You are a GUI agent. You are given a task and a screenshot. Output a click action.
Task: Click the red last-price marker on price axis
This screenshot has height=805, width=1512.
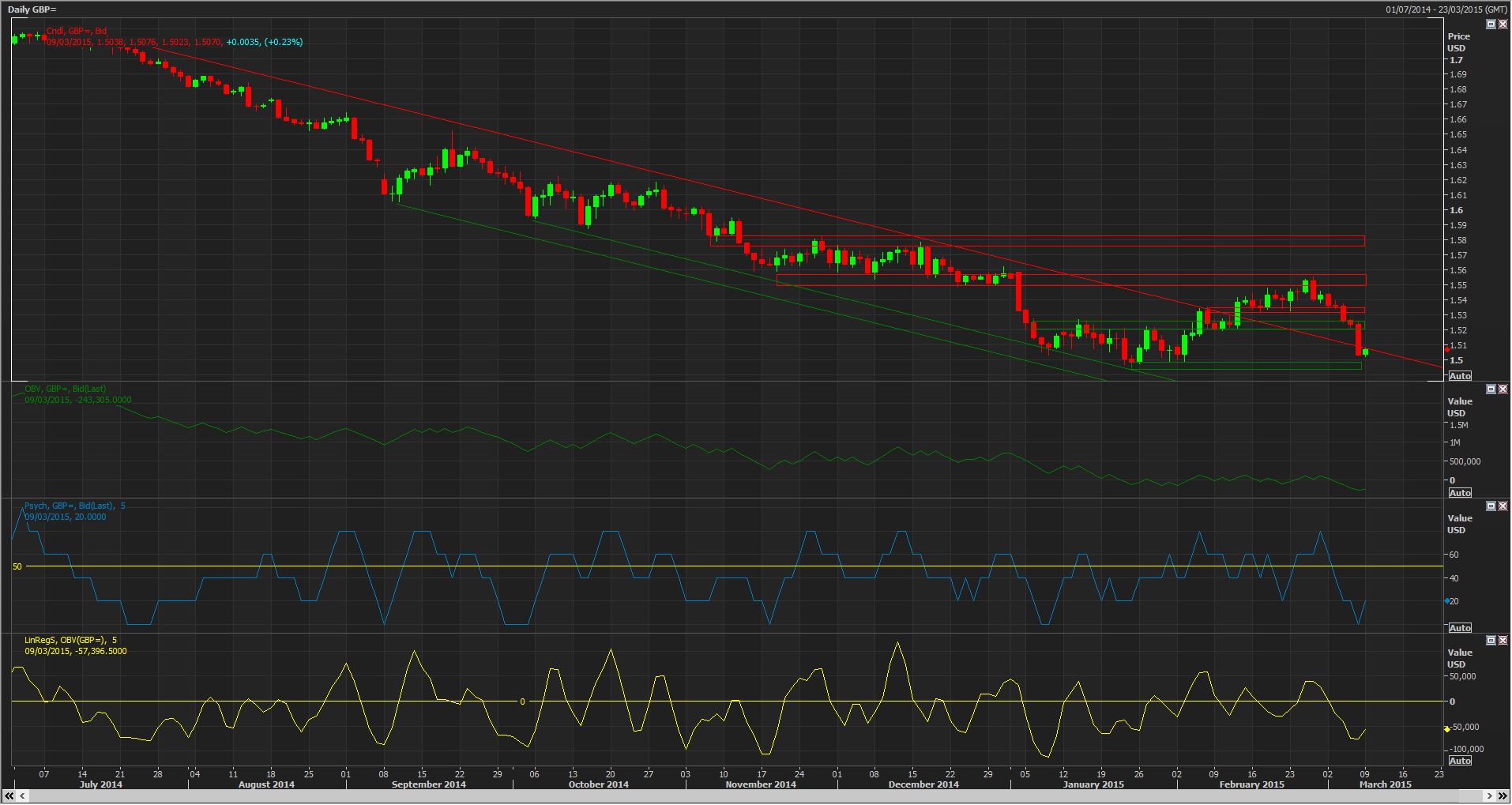coord(1446,349)
